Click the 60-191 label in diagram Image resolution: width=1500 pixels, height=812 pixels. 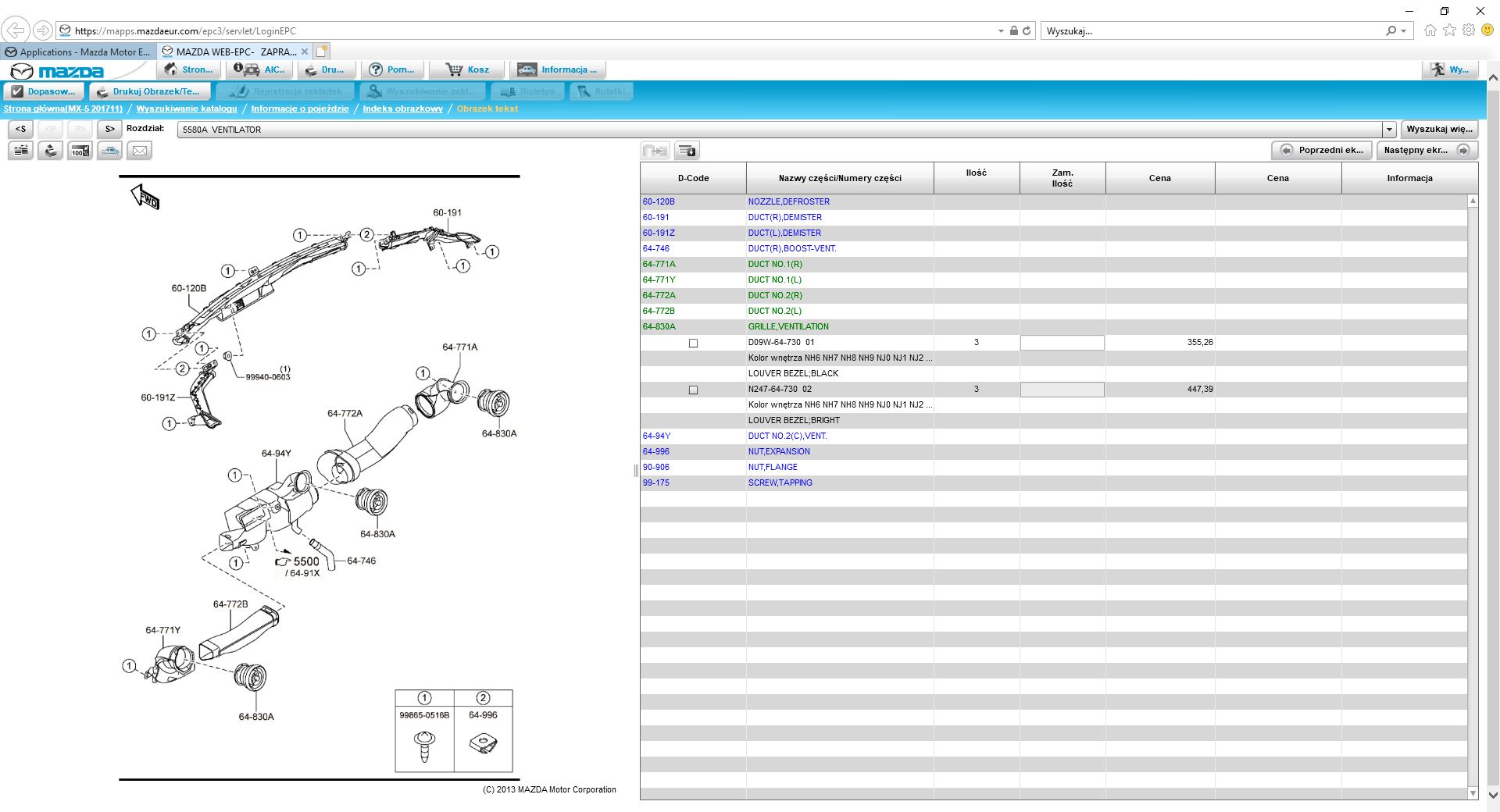point(447,212)
